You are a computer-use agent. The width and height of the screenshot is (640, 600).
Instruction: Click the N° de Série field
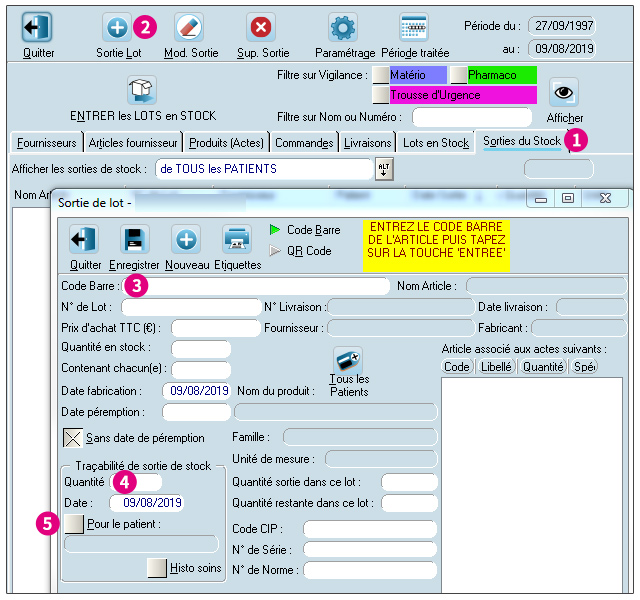coord(370,549)
